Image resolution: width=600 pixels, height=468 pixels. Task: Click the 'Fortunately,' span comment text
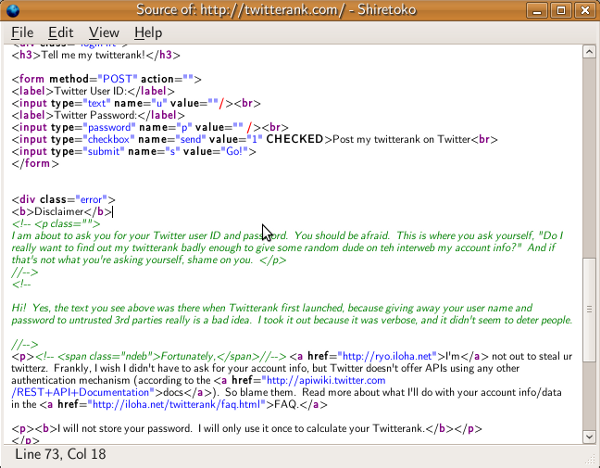[188, 356]
